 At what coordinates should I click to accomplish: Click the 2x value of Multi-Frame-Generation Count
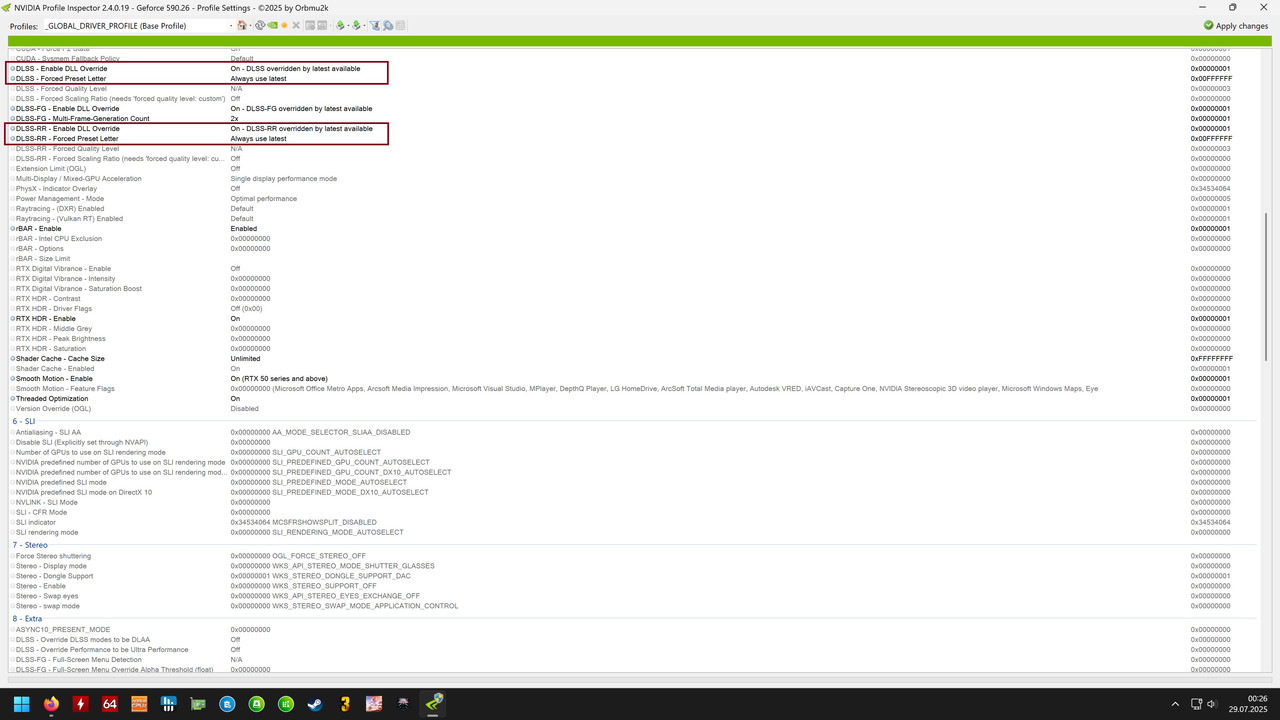235,119
